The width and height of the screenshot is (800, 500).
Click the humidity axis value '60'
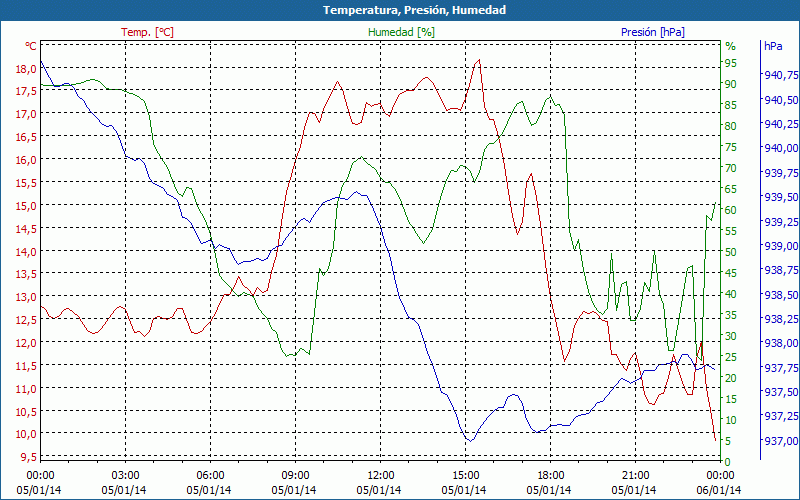[x=731, y=210]
